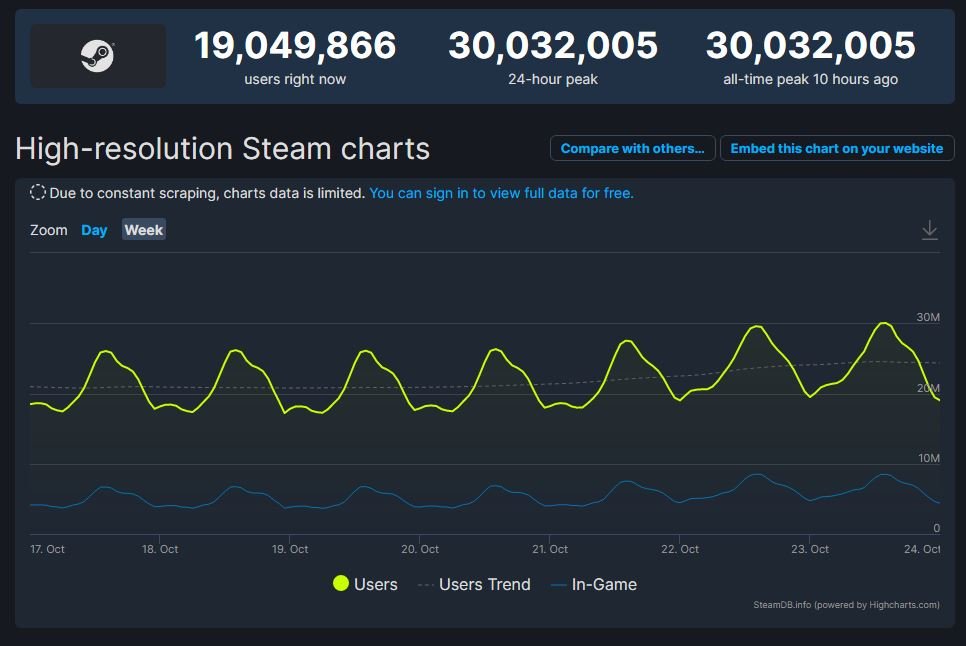This screenshot has height=646, width=966.
Task: Click Embed this chart on your website
Action: 836,148
